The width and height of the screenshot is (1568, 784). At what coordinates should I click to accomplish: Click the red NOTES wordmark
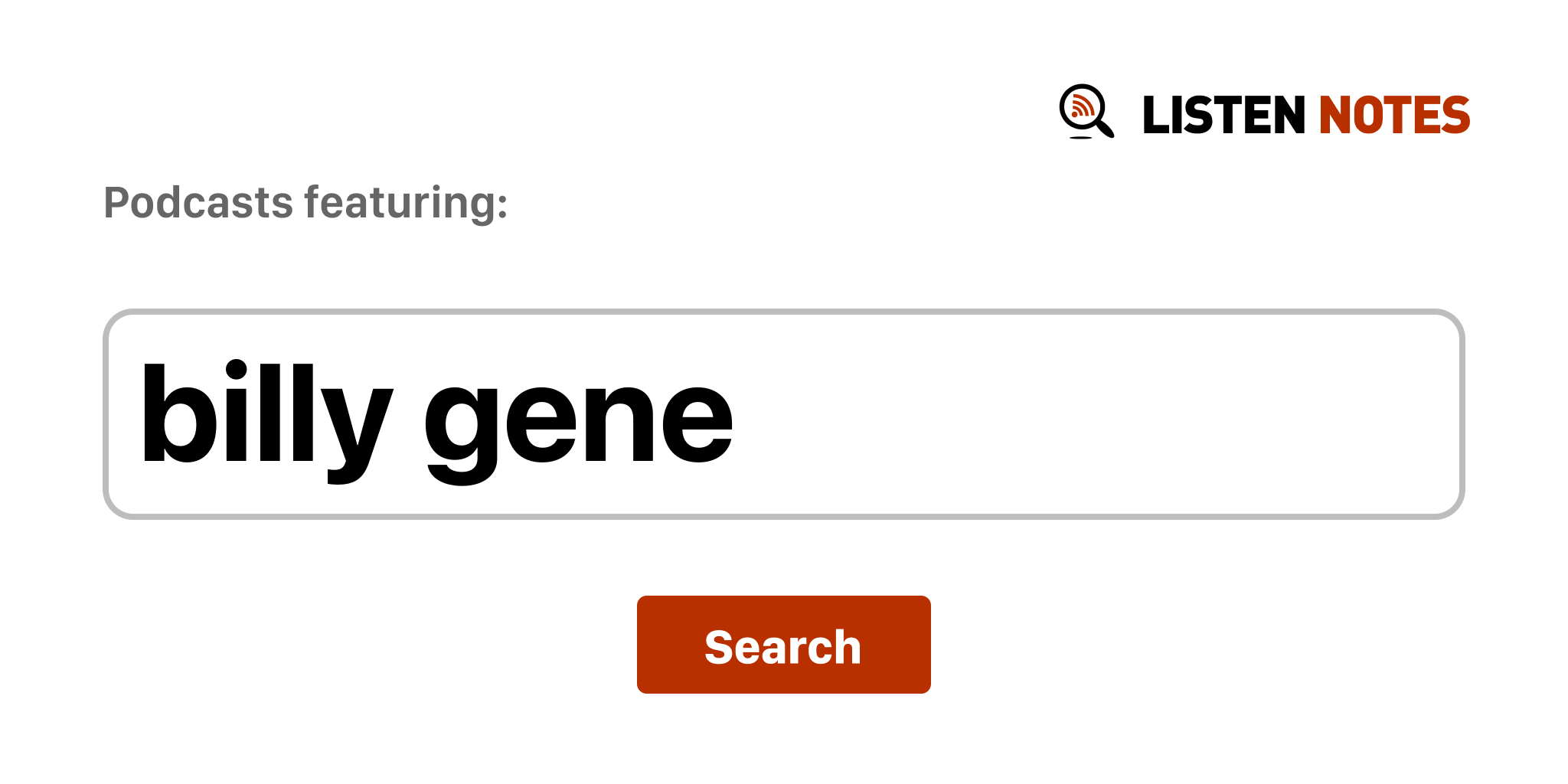[x=1393, y=116]
